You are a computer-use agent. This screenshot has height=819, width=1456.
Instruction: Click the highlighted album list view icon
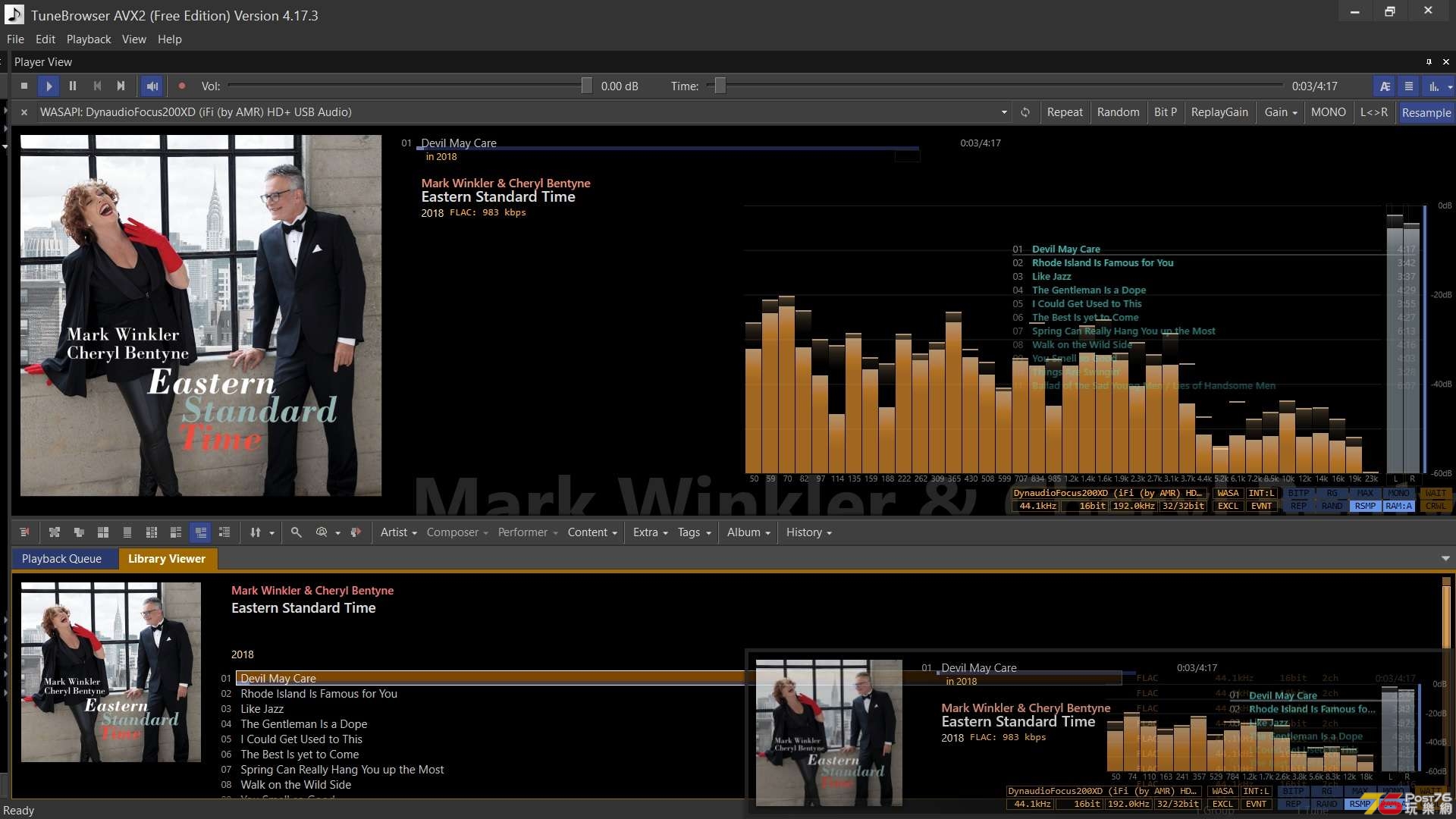200,532
